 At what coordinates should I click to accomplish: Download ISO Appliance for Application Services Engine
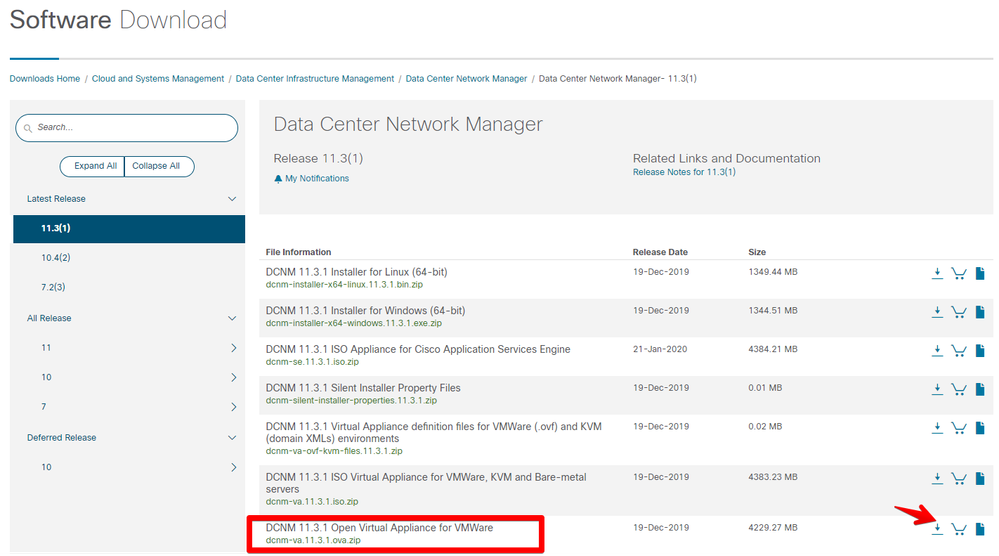(x=937, y=350)
